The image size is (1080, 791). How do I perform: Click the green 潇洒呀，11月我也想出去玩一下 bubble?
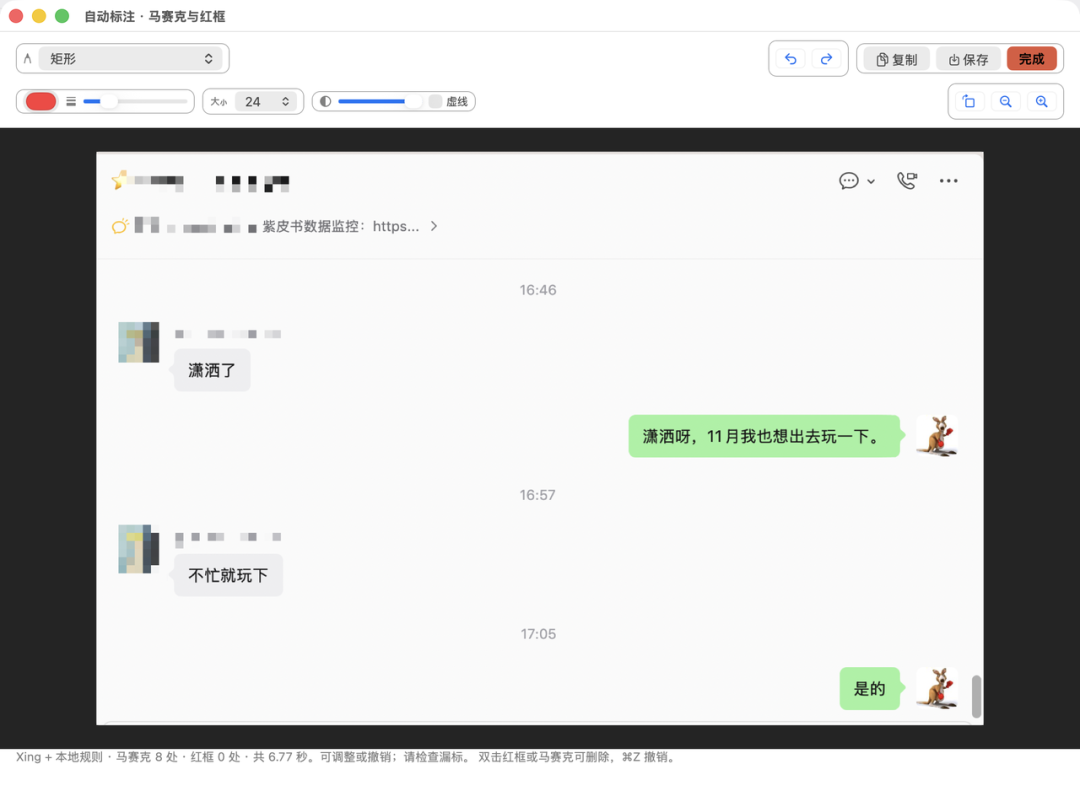[x=764, y=436]
